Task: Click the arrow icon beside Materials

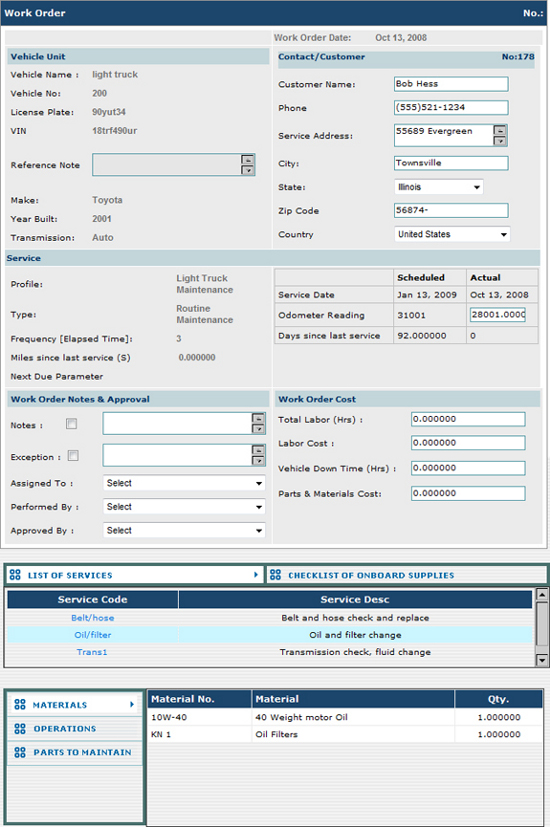Action: (132, 704)
